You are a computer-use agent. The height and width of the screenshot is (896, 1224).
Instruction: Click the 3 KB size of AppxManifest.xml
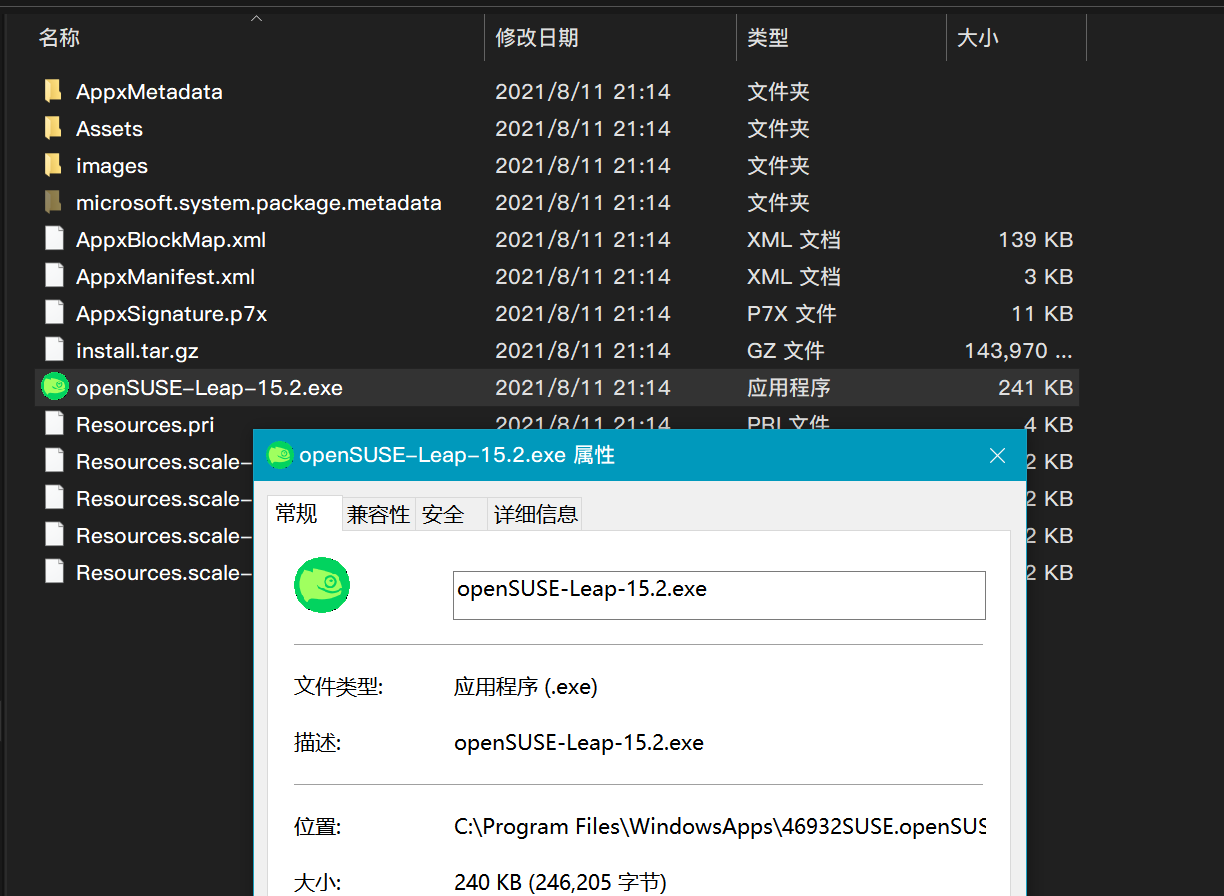tap(1048, 277)
